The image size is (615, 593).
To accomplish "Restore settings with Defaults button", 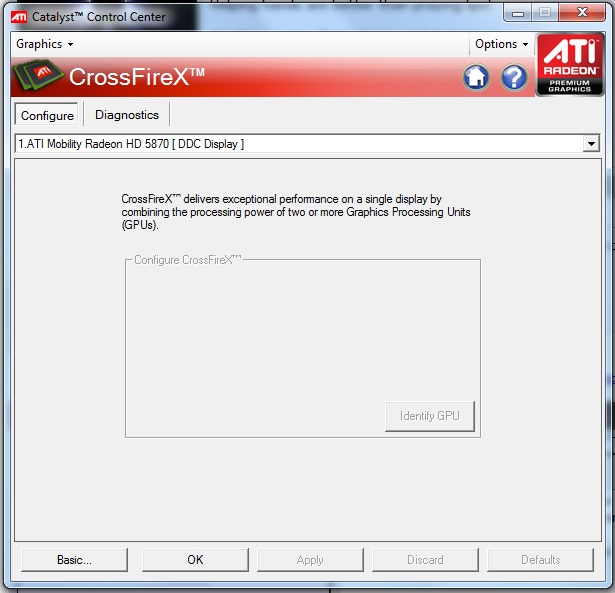I will 540,560.
